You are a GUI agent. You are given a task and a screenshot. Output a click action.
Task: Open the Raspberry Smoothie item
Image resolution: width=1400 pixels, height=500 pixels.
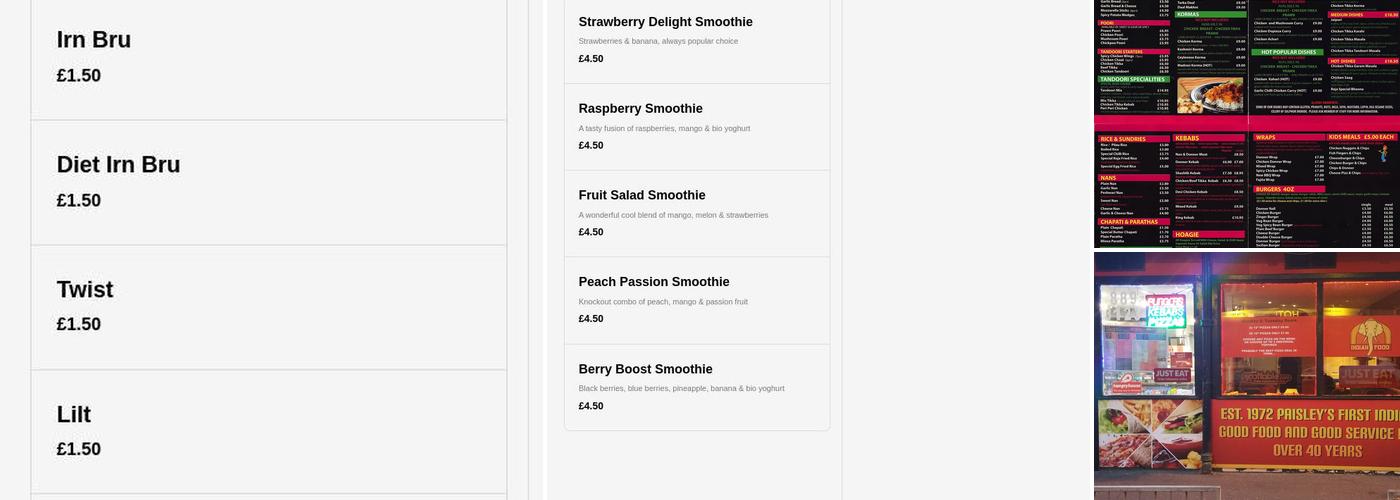(x=640, y=109)
